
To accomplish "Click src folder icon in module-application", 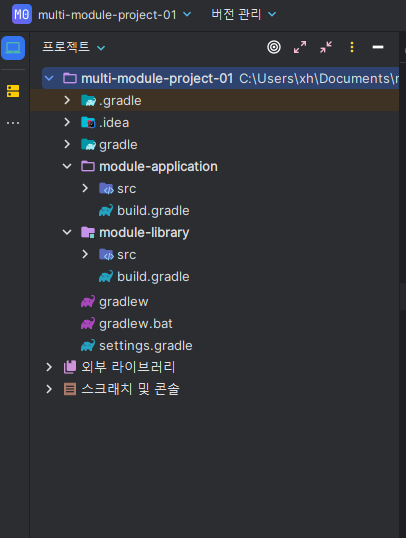I will [x=106, y=188].
